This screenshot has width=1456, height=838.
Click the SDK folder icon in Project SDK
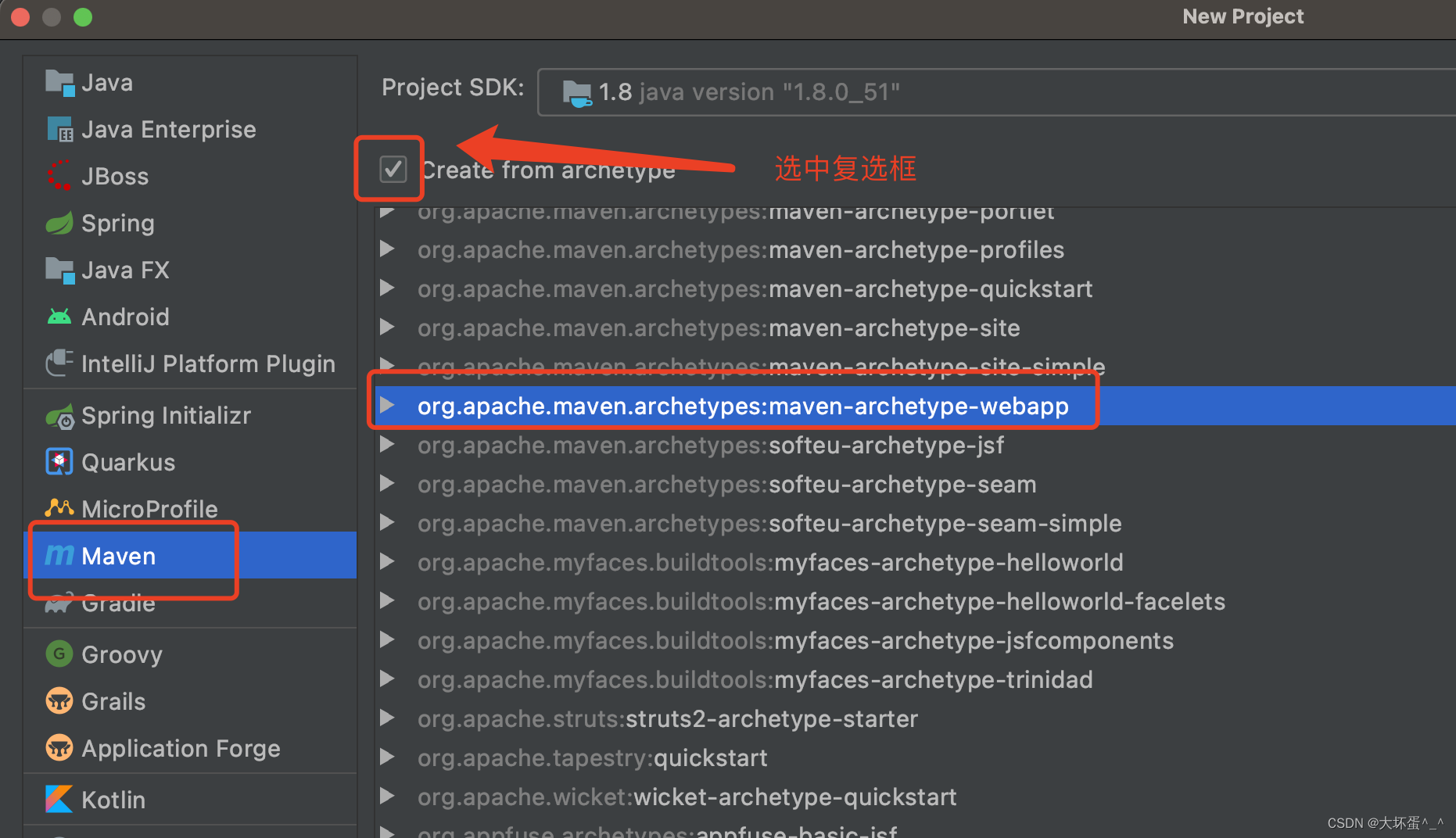tap(577, 93)
